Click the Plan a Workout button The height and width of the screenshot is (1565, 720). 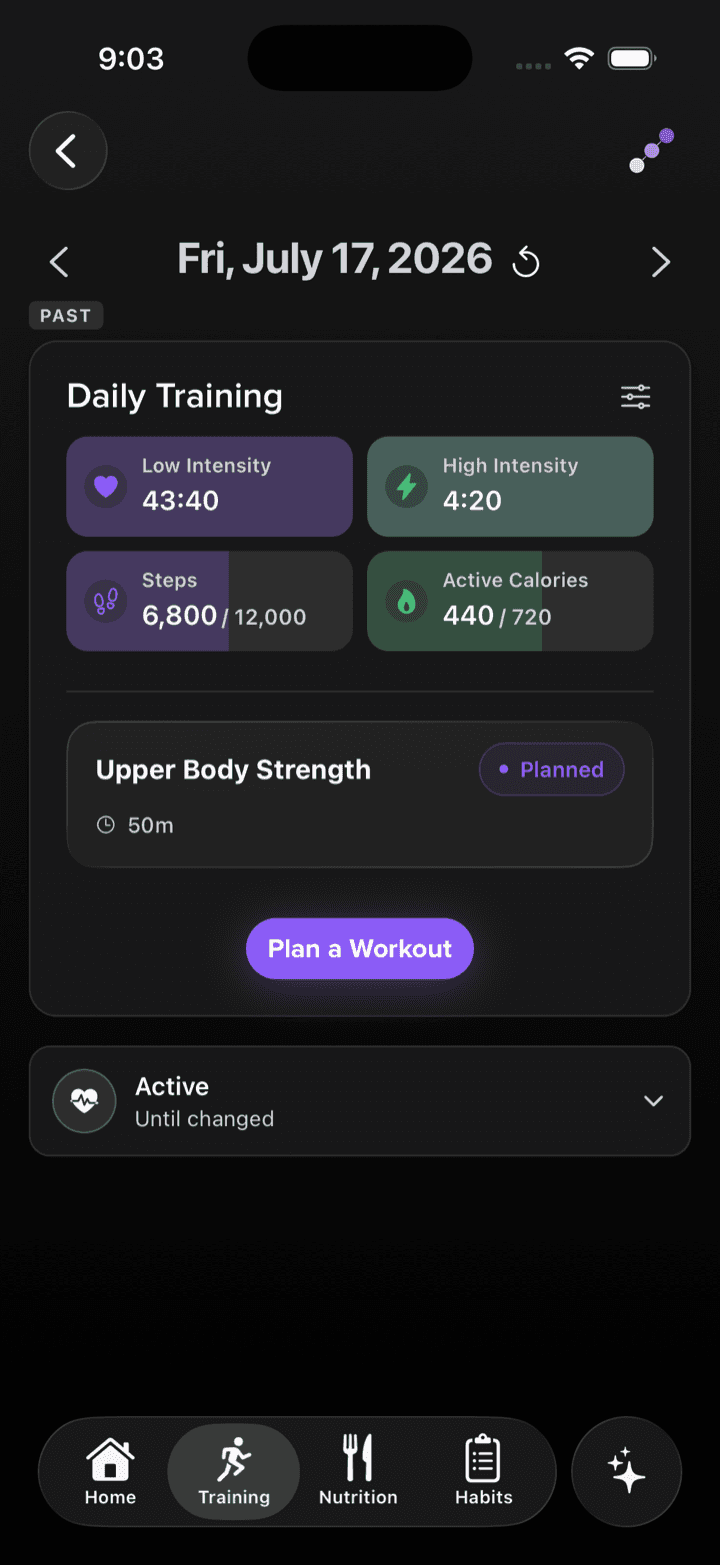pos(360,949)
